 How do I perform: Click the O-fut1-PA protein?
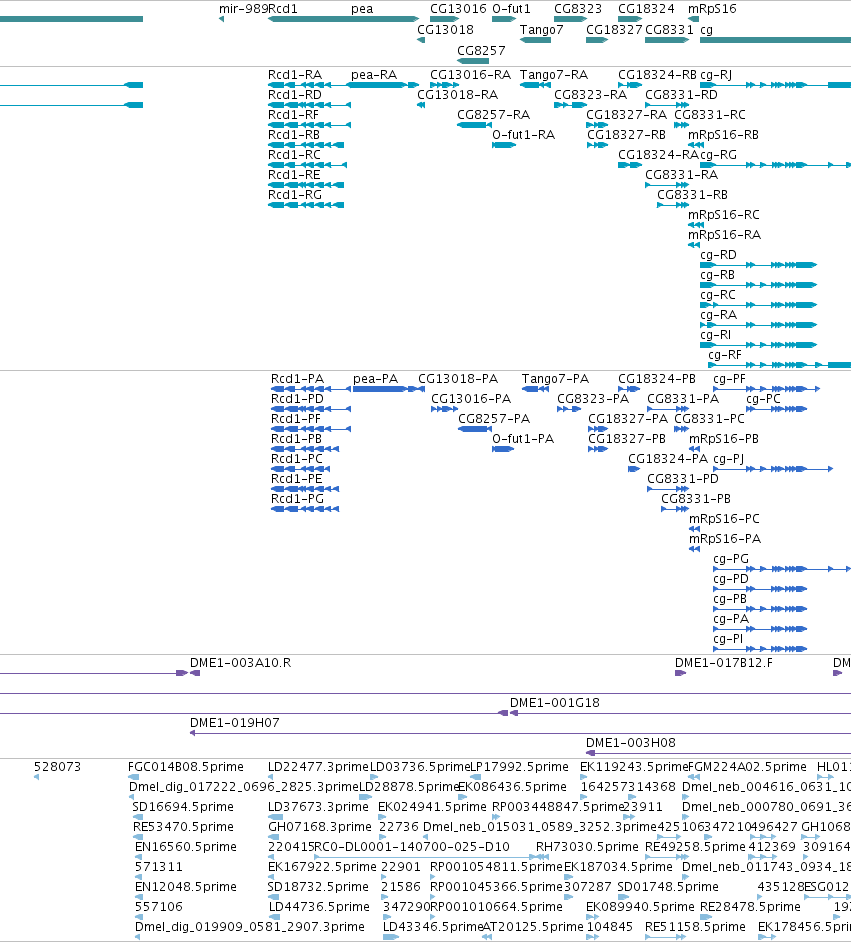523,439
